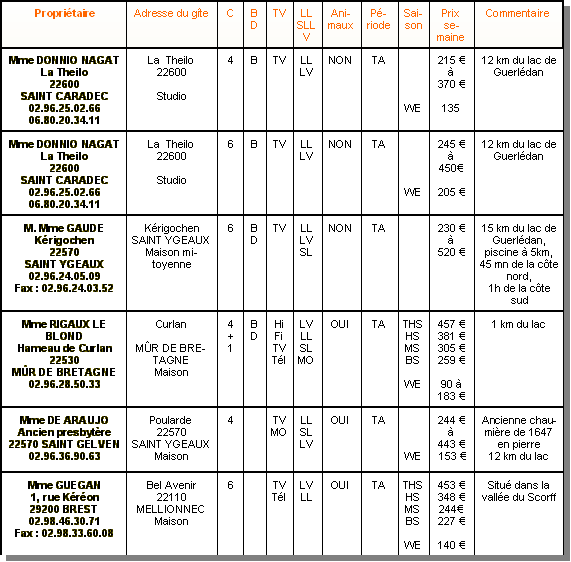Click the Commentaire column header
Image resolution: width=571 pixels, height=562 pixels.
click(x=517, y=13)
